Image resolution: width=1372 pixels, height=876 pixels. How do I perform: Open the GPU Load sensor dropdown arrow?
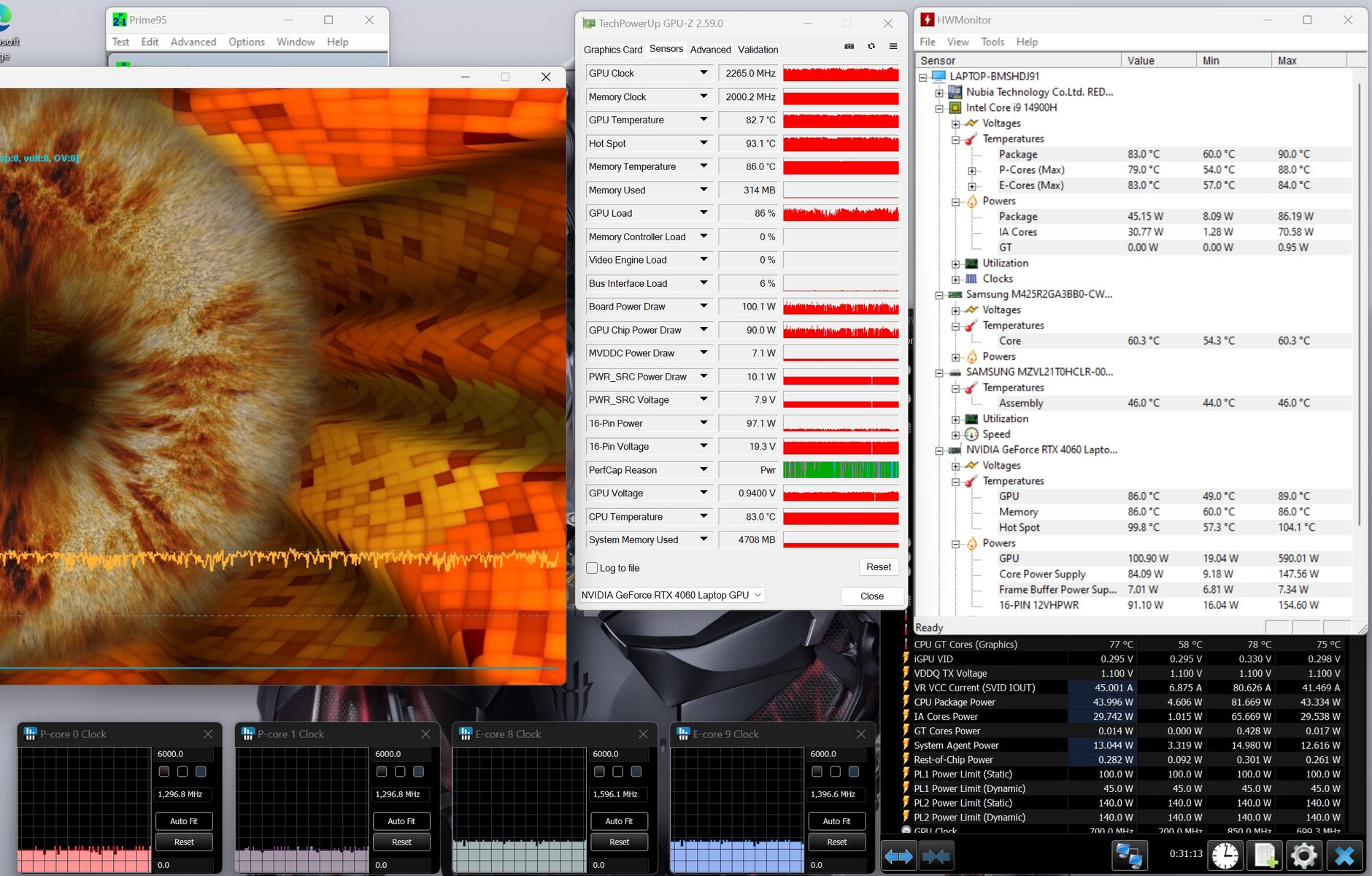704,213
